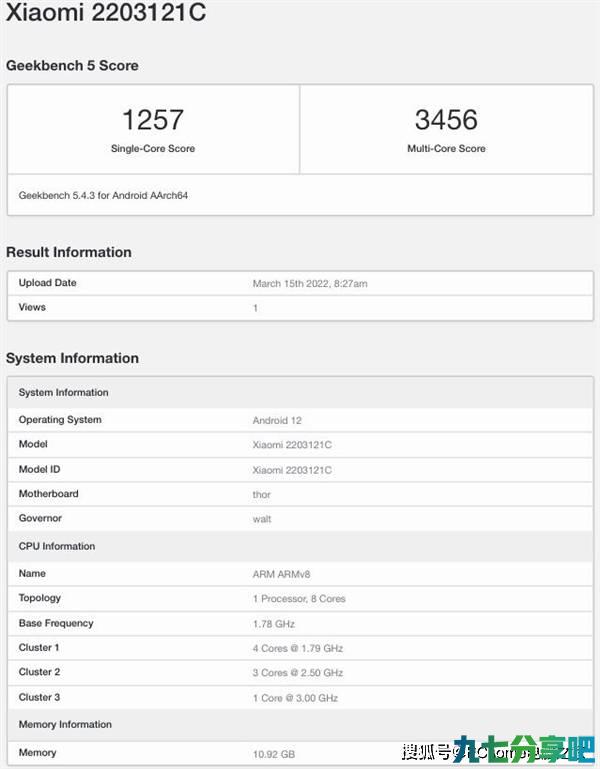Click the Model row label
This screenshot has height=769, width=600.
33,444
